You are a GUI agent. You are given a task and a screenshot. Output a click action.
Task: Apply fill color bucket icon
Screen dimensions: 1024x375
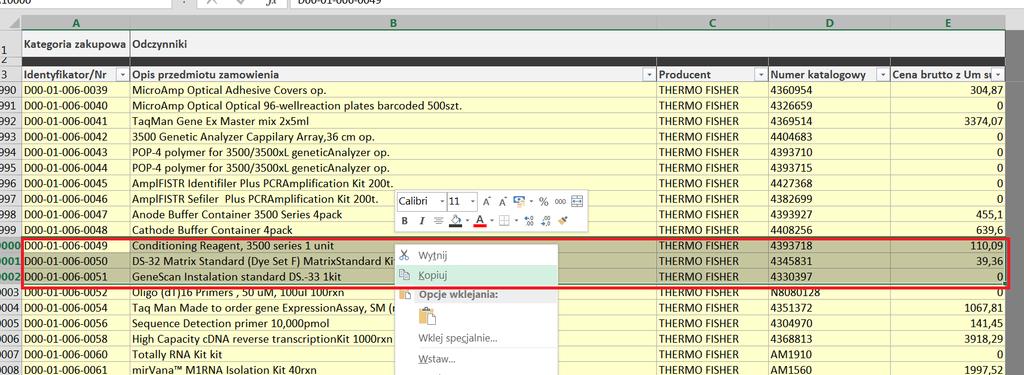click(x=456, y=221)
